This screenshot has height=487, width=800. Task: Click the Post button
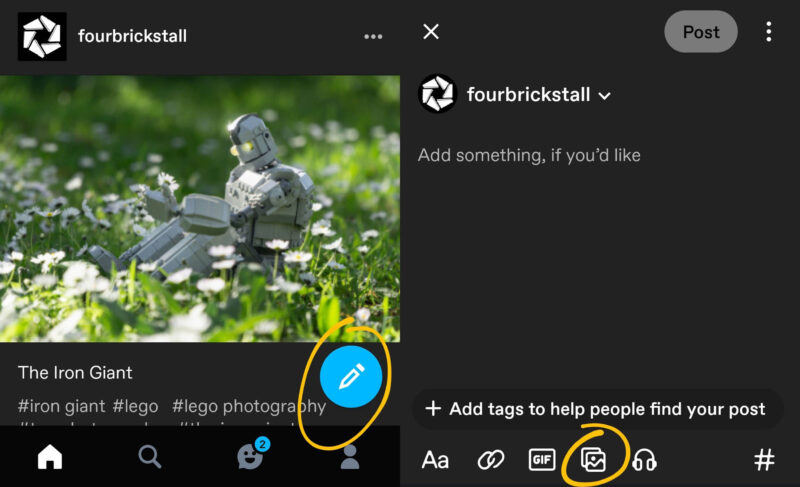pyautogui.click(x=701, y=32)
